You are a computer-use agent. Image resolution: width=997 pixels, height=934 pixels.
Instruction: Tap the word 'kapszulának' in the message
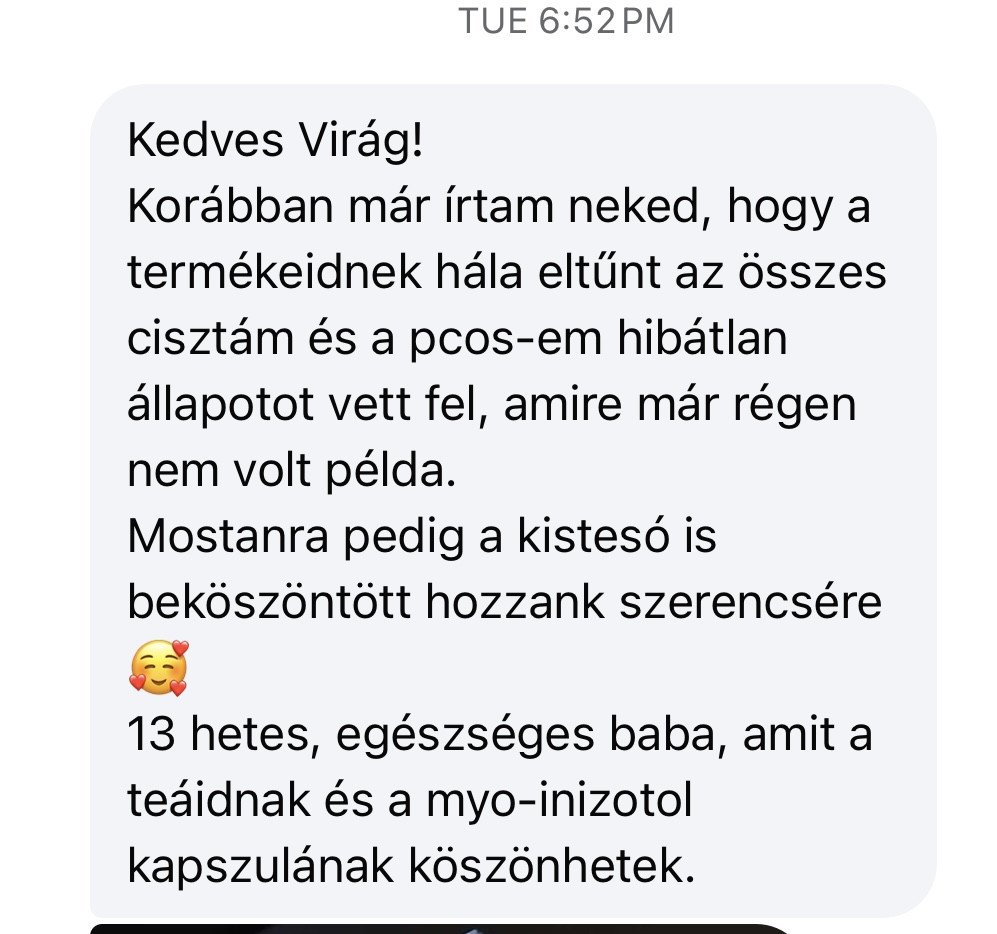coord(261,866)
